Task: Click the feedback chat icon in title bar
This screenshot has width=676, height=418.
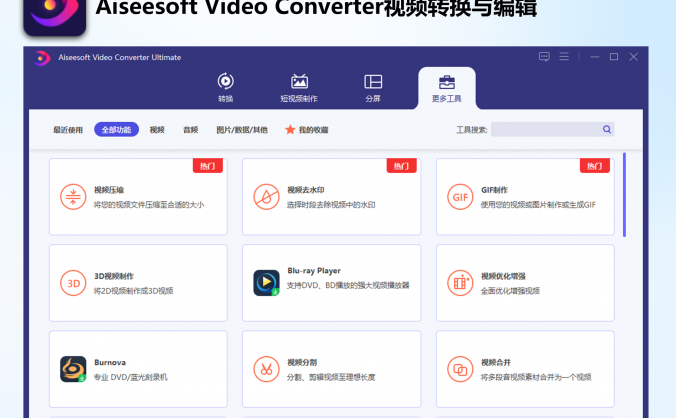Action: (544, 57)
